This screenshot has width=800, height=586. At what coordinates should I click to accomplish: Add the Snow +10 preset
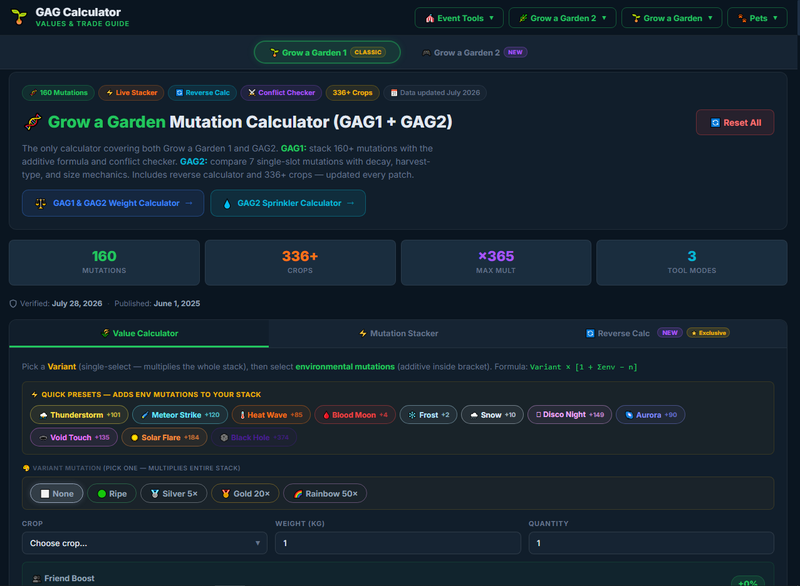point(492,415)
